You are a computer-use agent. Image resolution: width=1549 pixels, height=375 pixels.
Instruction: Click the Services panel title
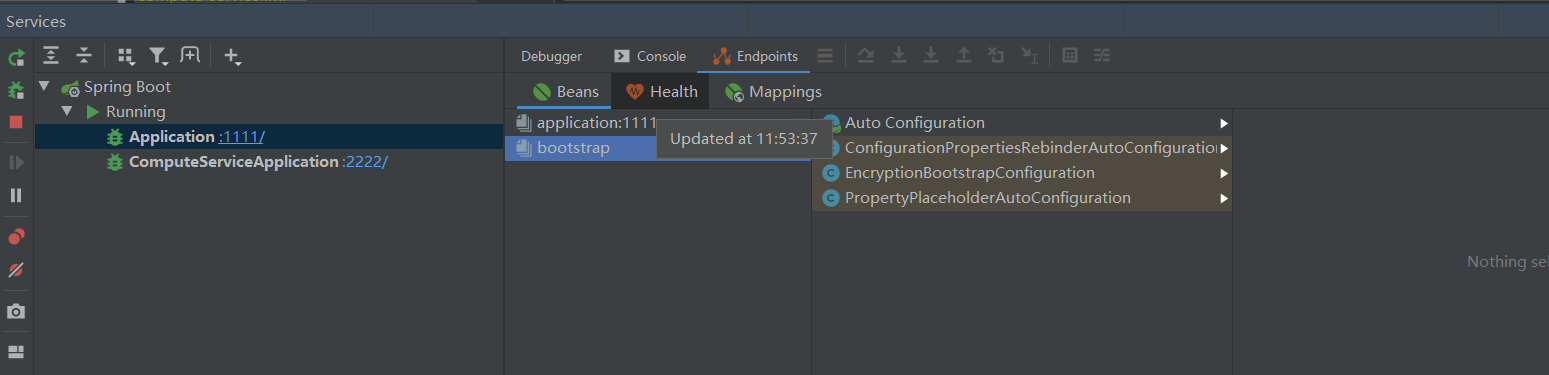[x=36, y=21]
